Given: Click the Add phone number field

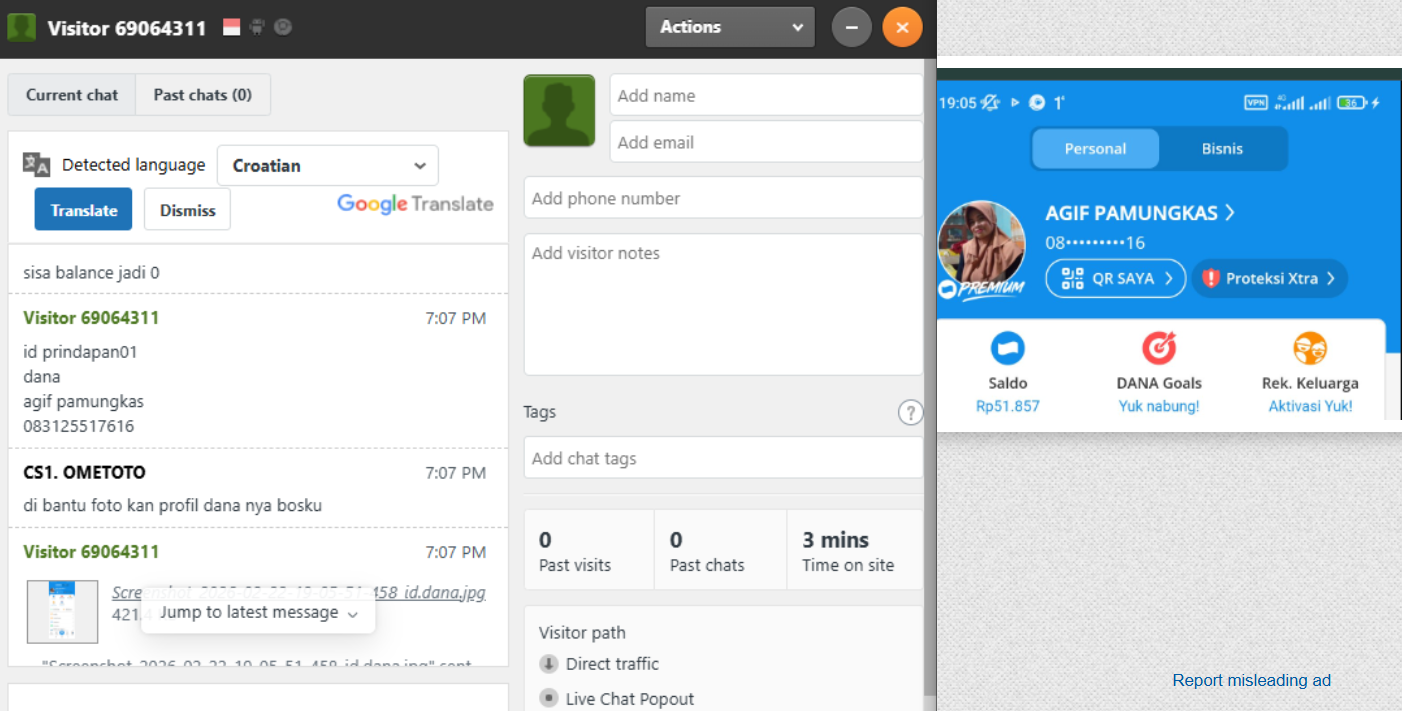Looking at the screenshot, I should [x=723, y=198].
